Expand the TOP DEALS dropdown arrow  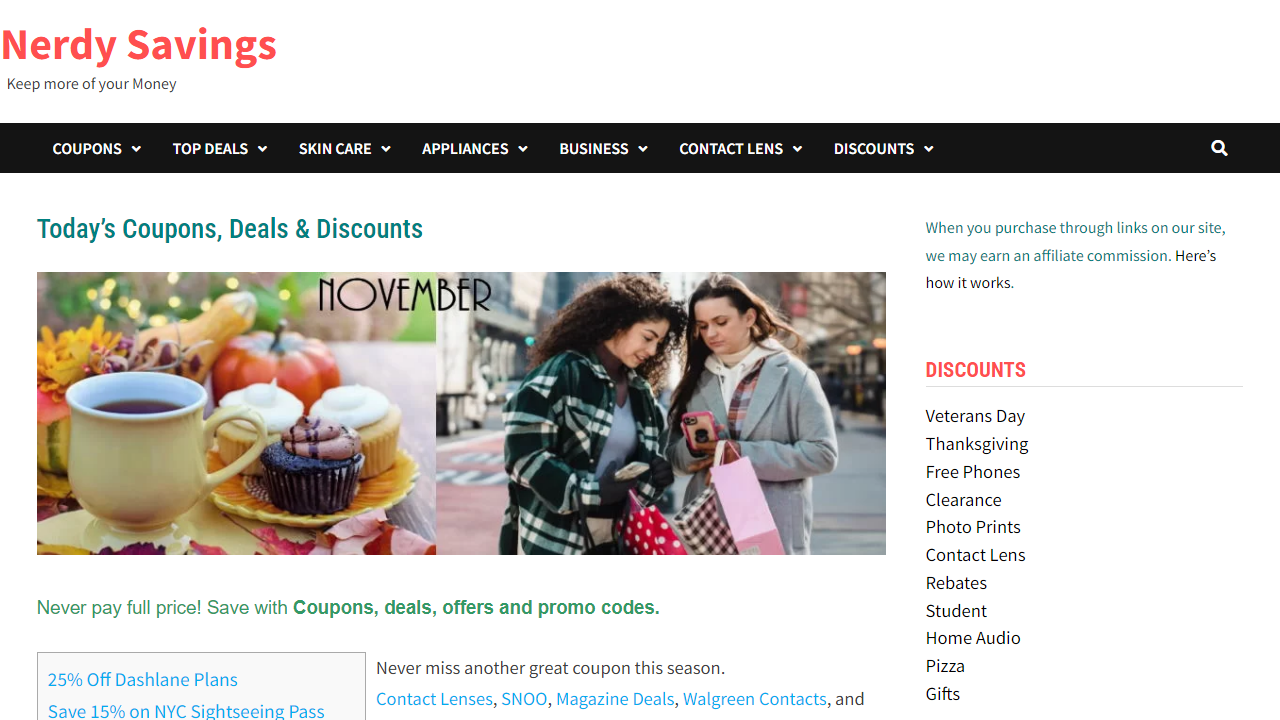pyautogui.click(x=262, y=148)
